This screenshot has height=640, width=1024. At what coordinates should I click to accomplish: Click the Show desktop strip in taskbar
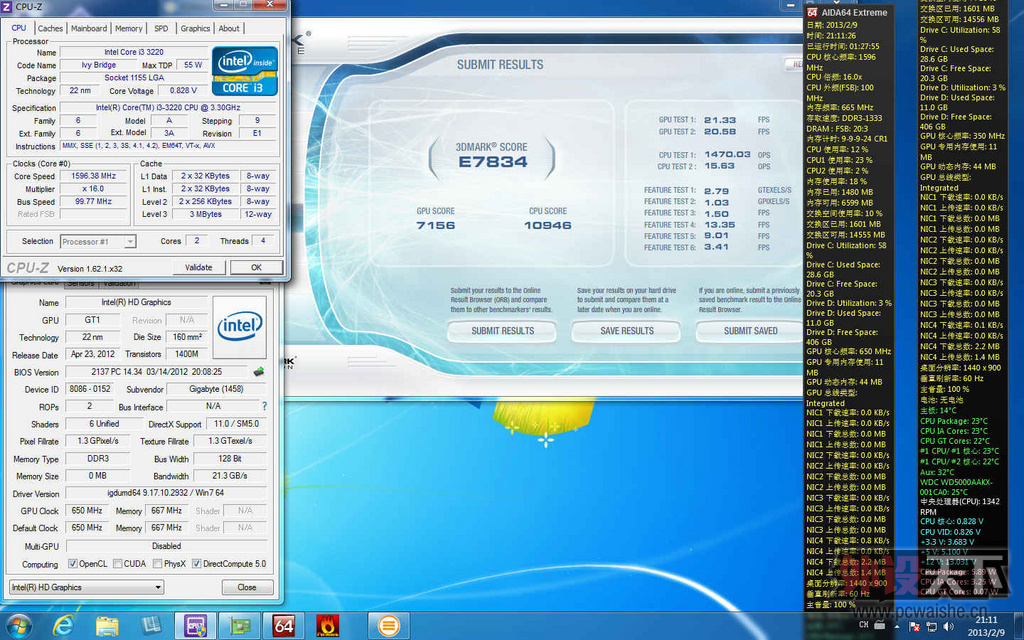[1017, 626]
